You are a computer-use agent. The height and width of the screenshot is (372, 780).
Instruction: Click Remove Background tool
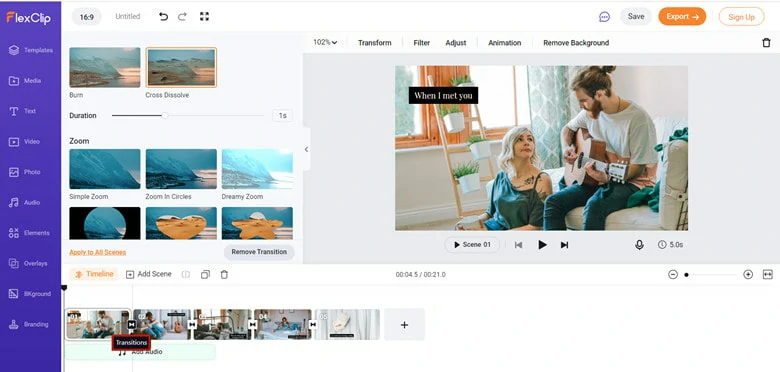click(576, 43)
